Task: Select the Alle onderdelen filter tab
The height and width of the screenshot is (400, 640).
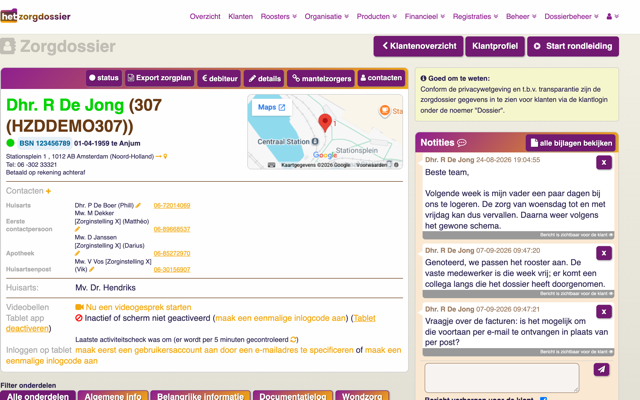Action: 38,396
